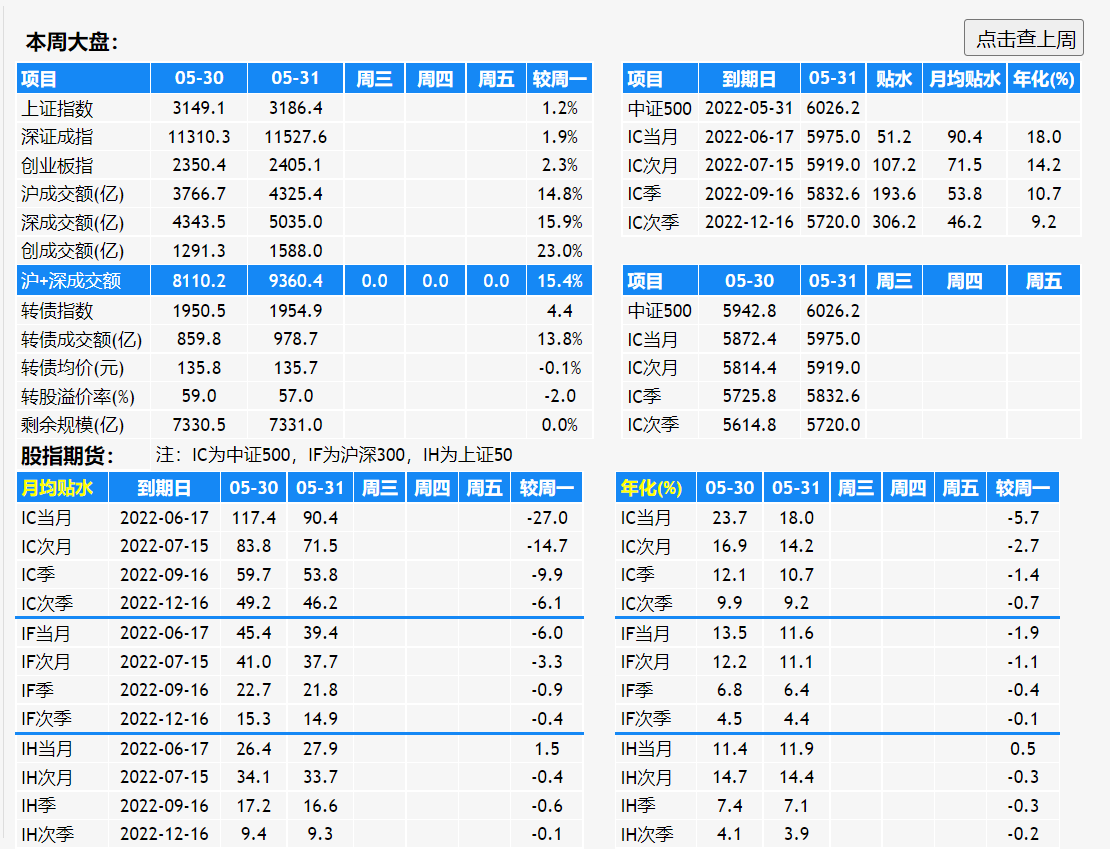Screen dimensions: 1110x849
Task: Click the 沪+深成交额 total 9360.4
Action: (295, 281)
